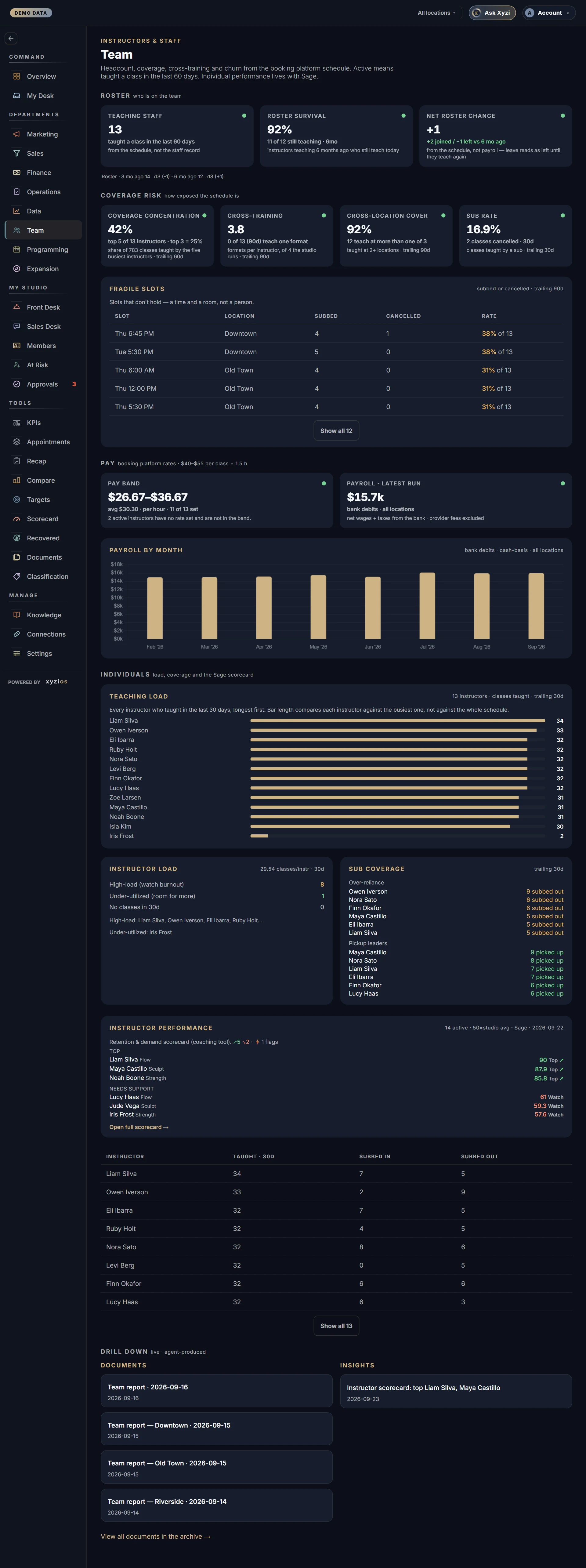Click the Documents file icon
The height and width of the screenshot is (1568, 586).
[x=16, y=557]
